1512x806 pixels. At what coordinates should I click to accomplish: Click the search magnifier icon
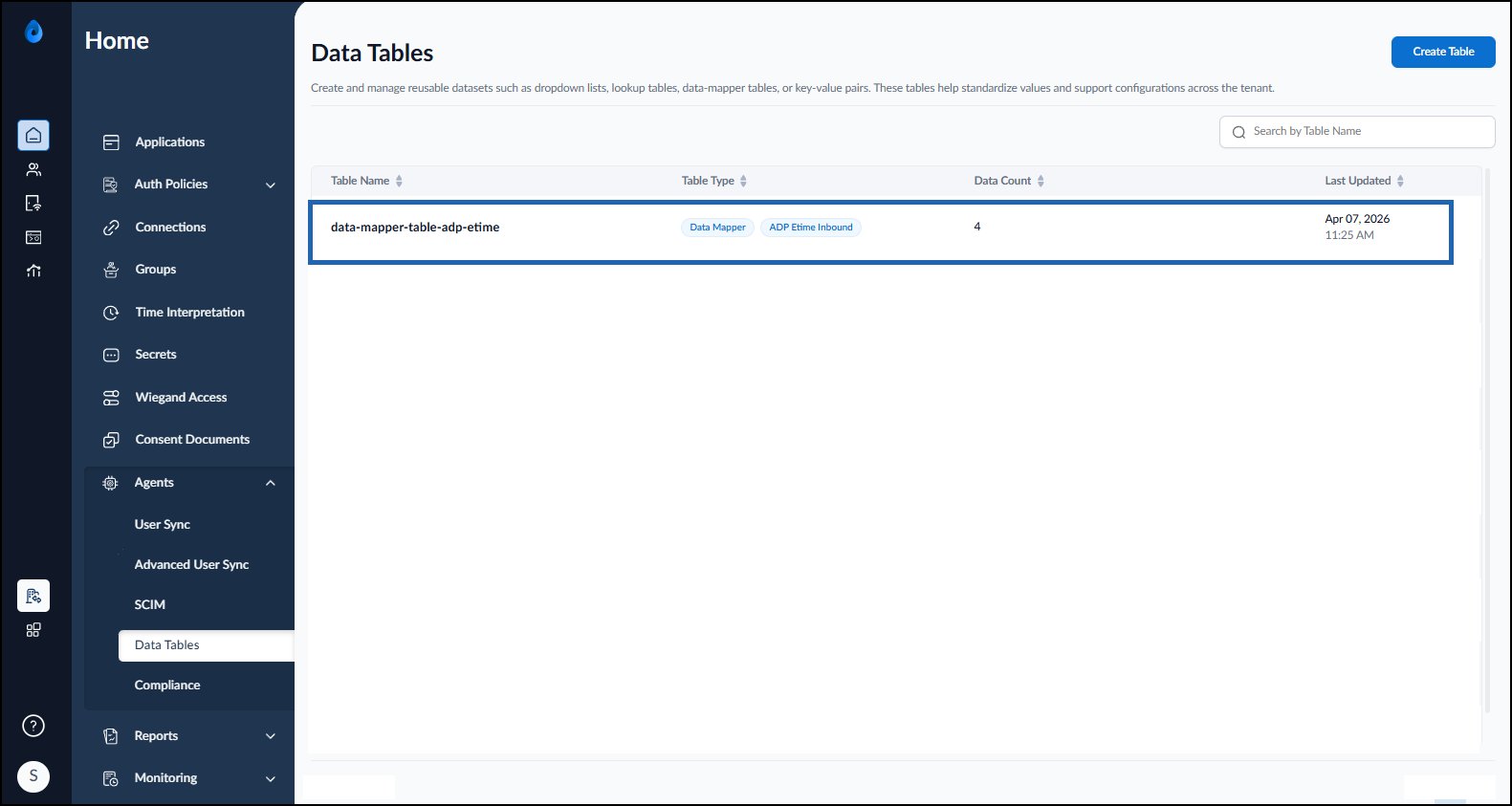tap(1239, 132)
